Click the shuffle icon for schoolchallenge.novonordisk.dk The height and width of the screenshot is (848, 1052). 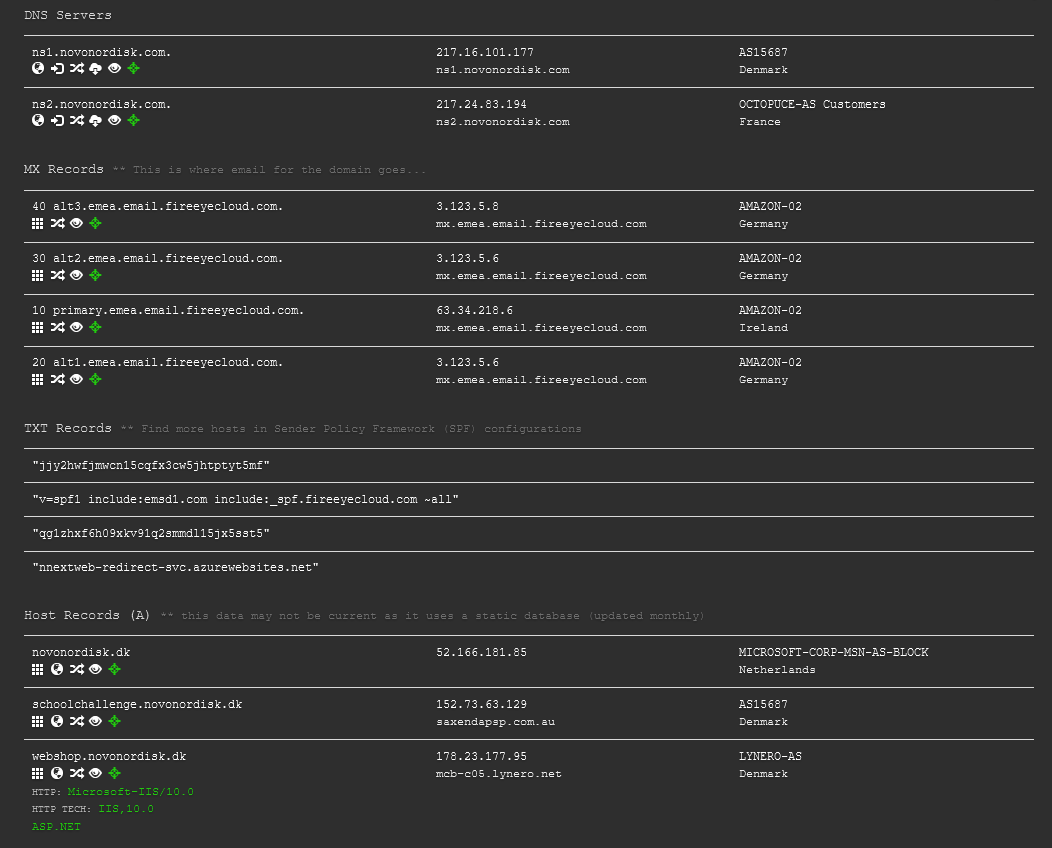tap(75, 721)
